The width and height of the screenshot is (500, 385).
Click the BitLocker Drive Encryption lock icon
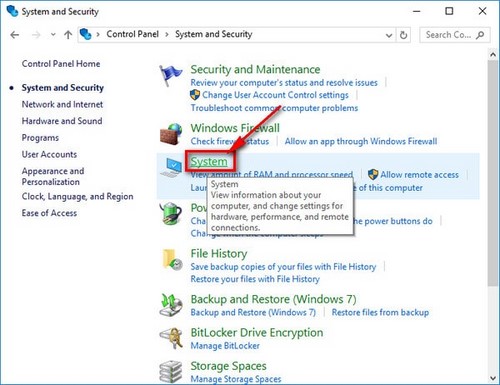[171, 338]
